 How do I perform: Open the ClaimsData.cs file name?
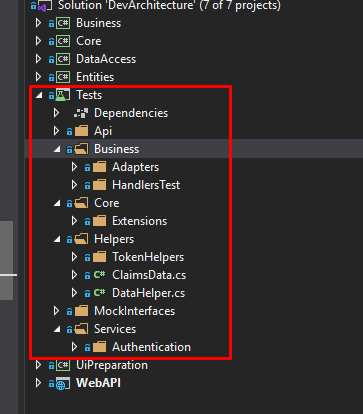pyautogui.click(x=149, y=275)
